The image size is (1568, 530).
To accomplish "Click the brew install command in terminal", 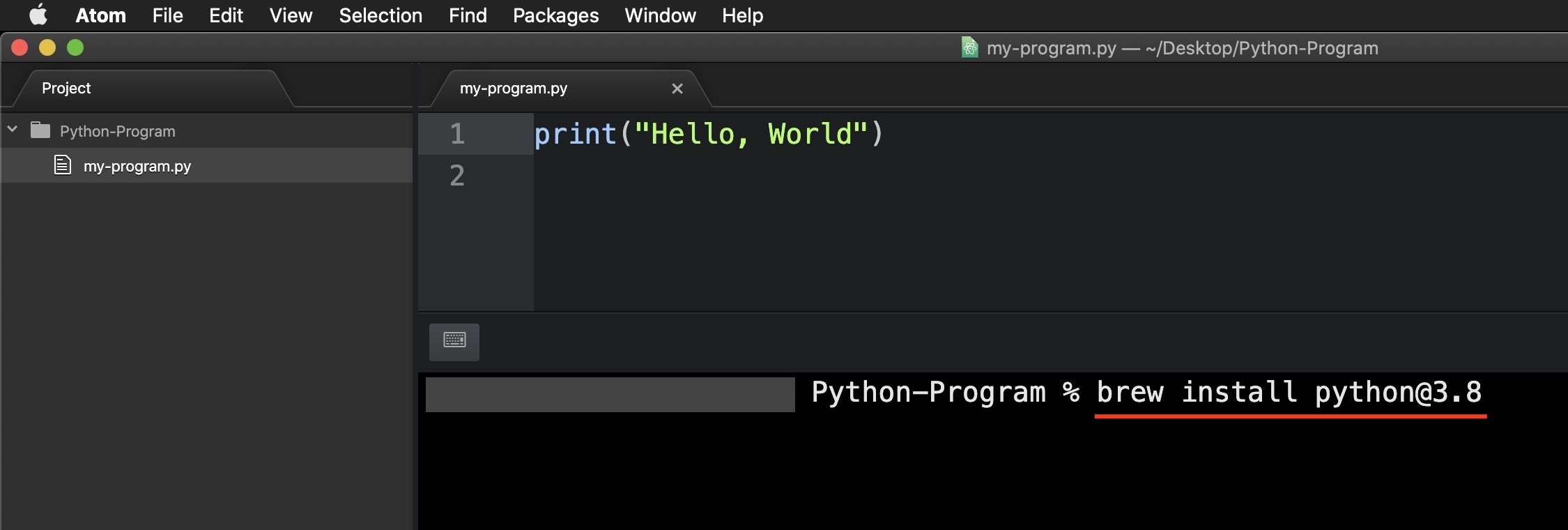I will pyautogui.click(x=1289, y=393).
